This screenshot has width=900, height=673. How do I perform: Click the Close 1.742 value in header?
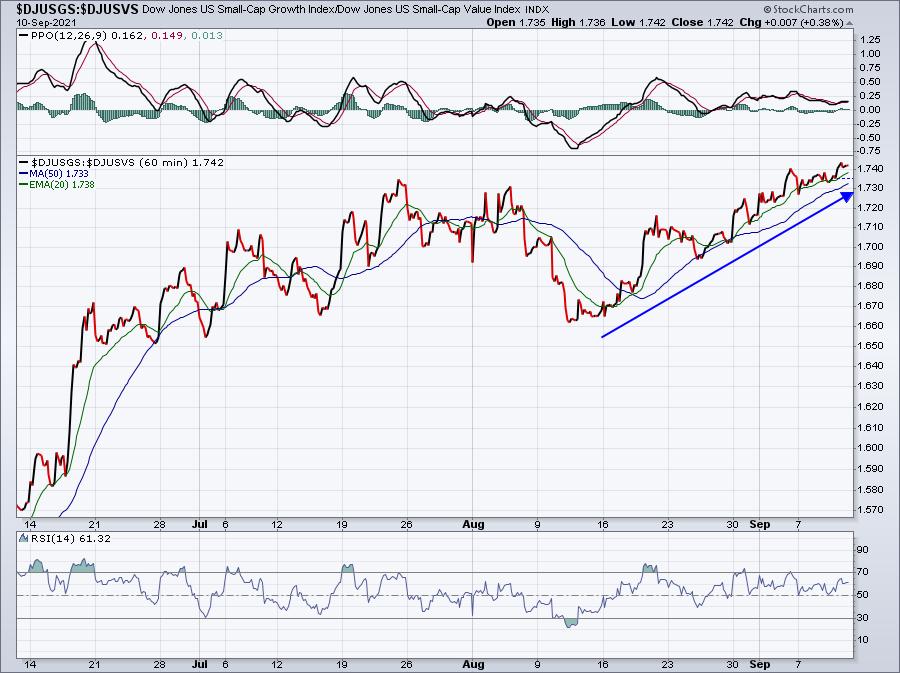702,22
